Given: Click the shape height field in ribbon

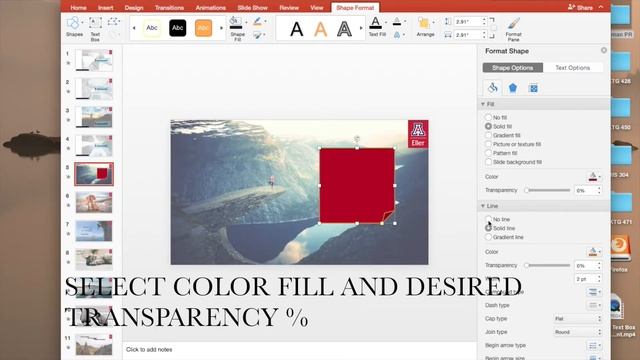Looking at the screenshot, I should click(x=468, y=22).
